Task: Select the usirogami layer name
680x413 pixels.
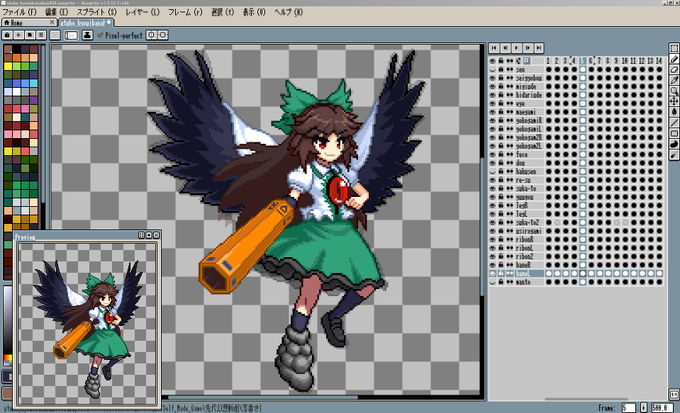Action: [x=529, y=231]
